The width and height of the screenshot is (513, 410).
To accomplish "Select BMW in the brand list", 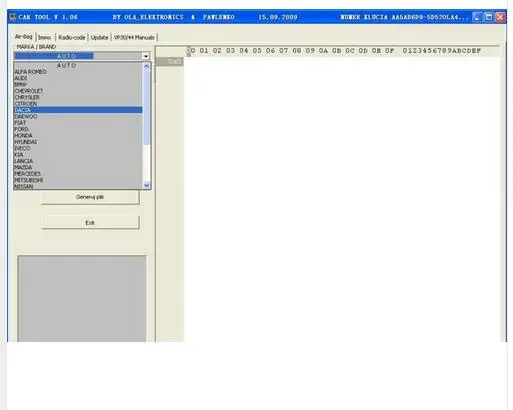I will point(78,84).
